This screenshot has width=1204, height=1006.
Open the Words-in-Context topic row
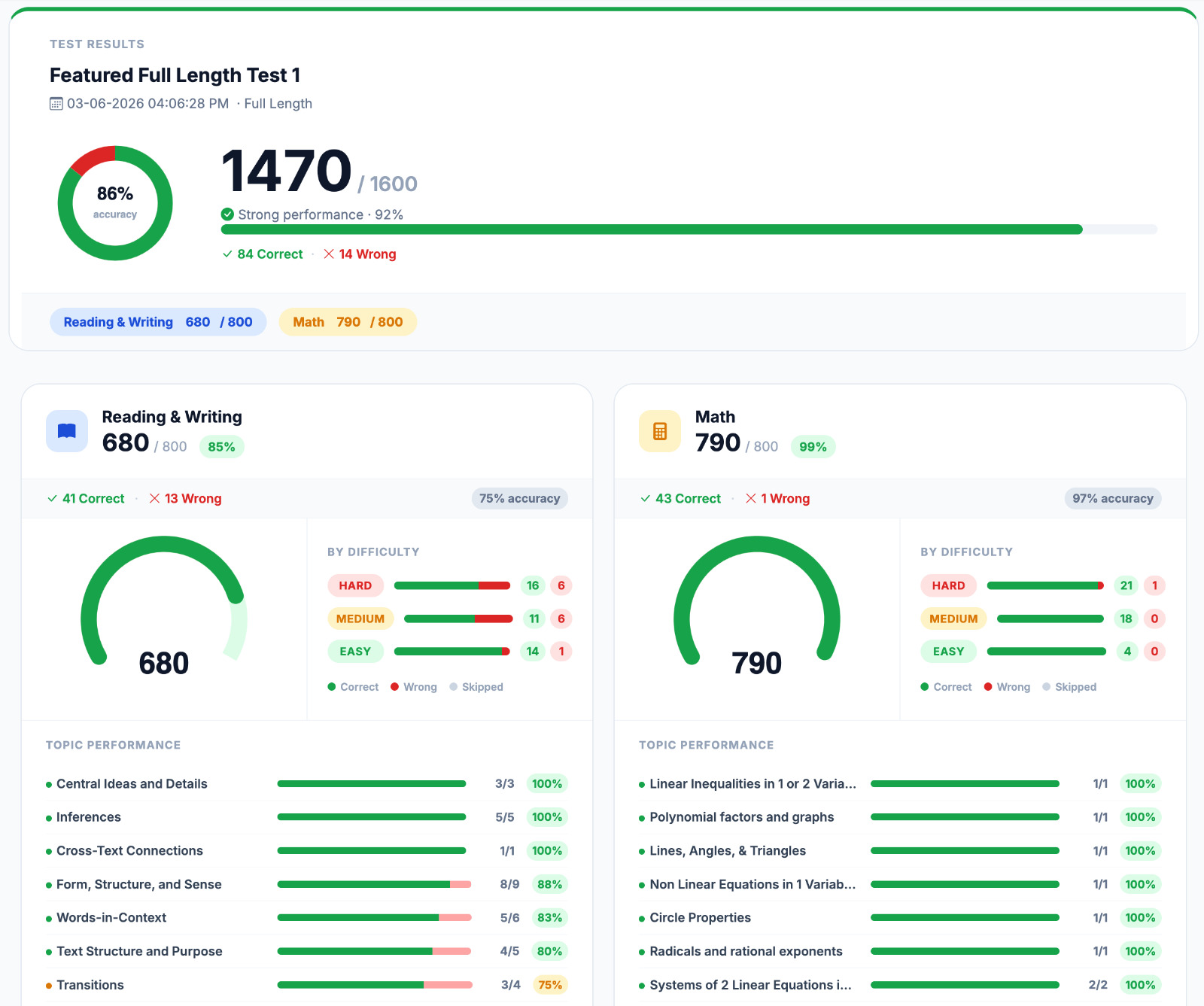[307, 918]
